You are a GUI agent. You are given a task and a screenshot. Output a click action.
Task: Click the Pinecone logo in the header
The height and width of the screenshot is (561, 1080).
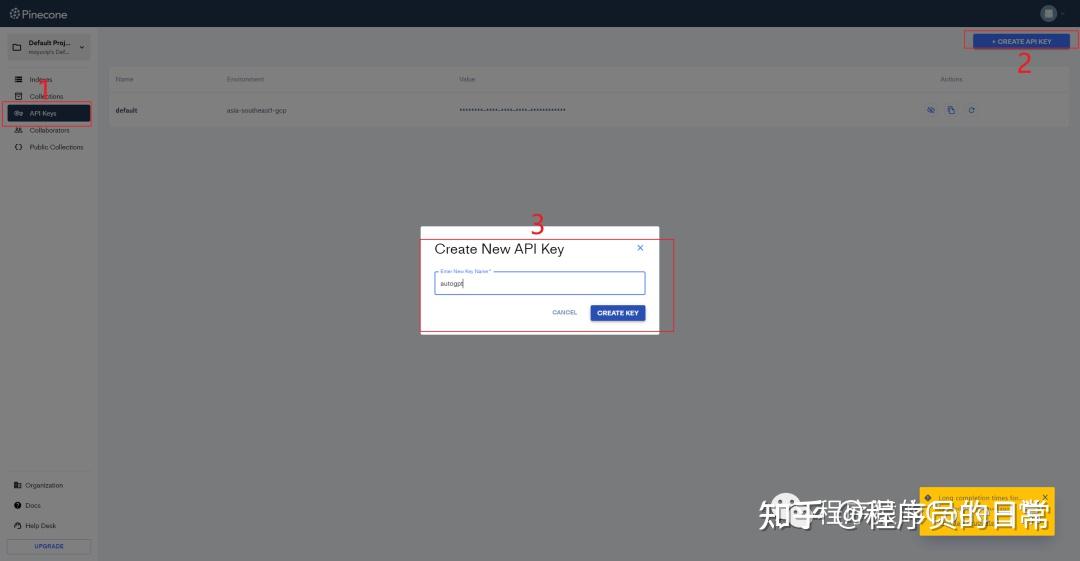(x=39, y=14)
